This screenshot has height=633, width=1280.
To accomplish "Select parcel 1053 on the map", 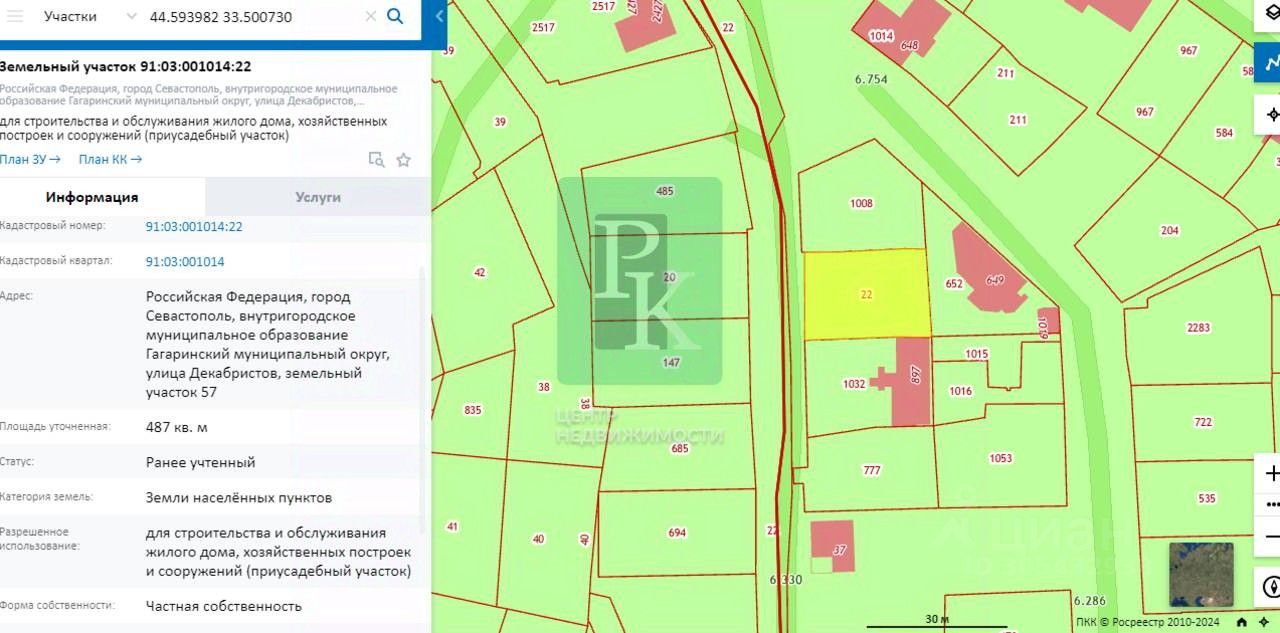I will (1000, 458).
